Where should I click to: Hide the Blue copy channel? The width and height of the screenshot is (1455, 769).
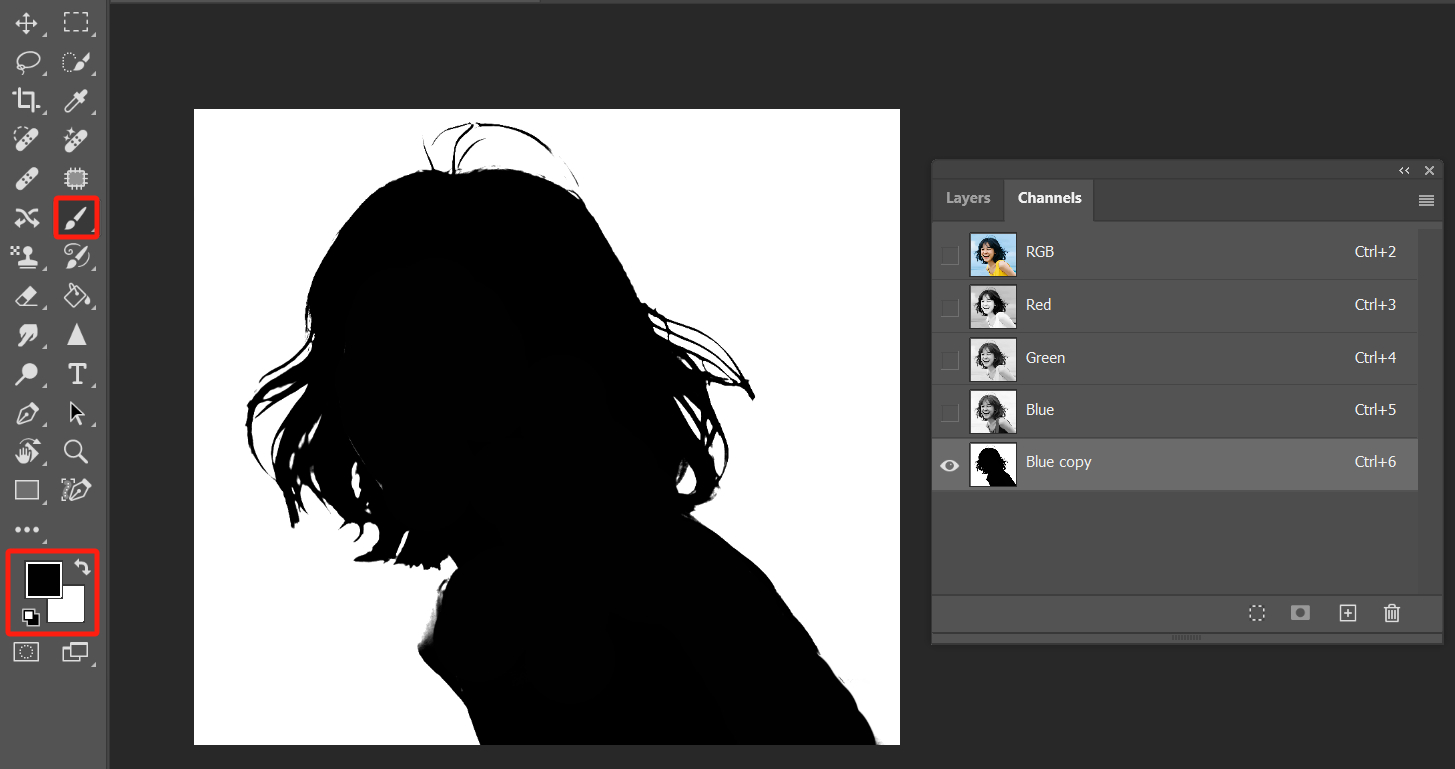[x=950, y=465]
